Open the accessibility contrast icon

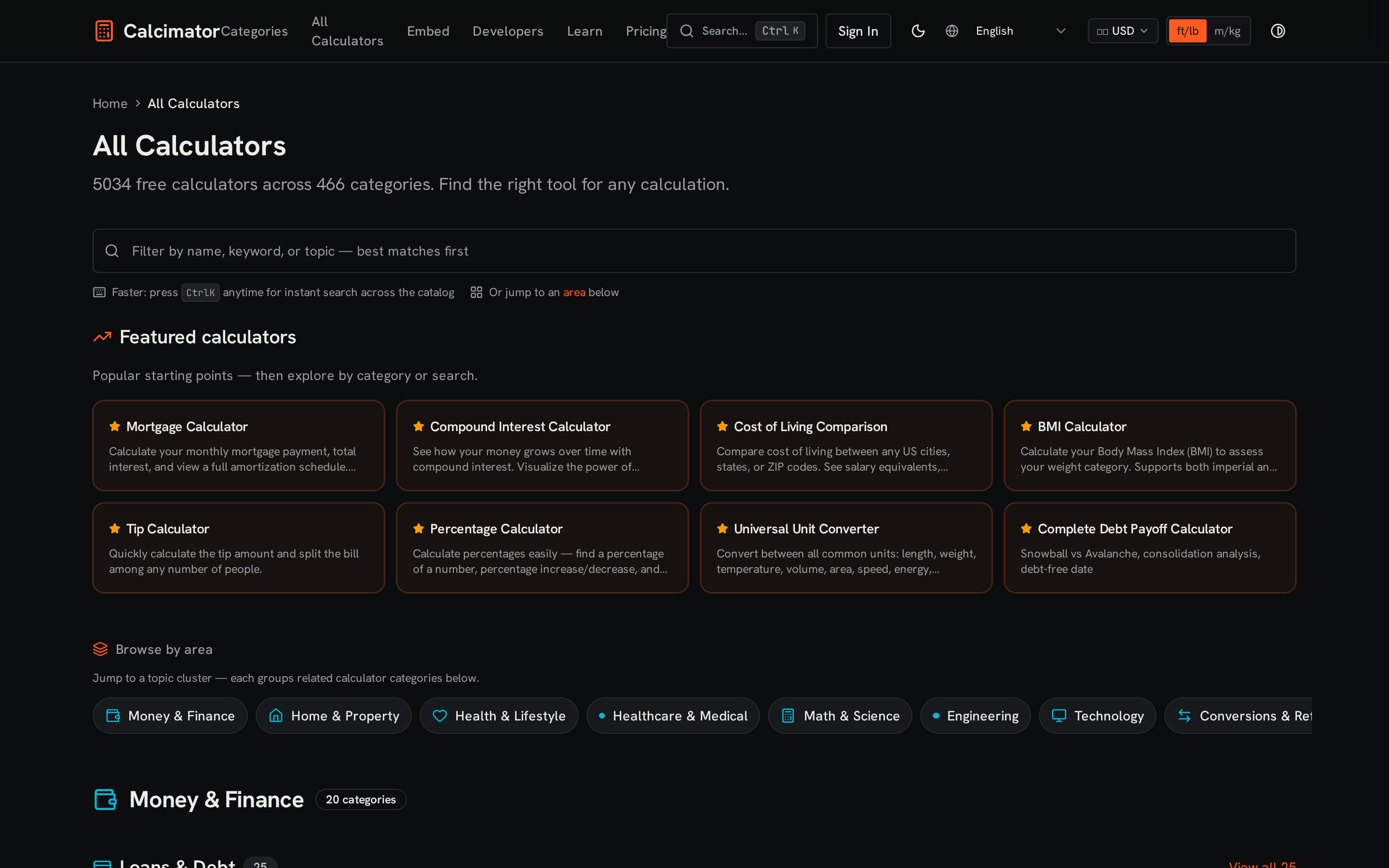[x=1278, y=31]
